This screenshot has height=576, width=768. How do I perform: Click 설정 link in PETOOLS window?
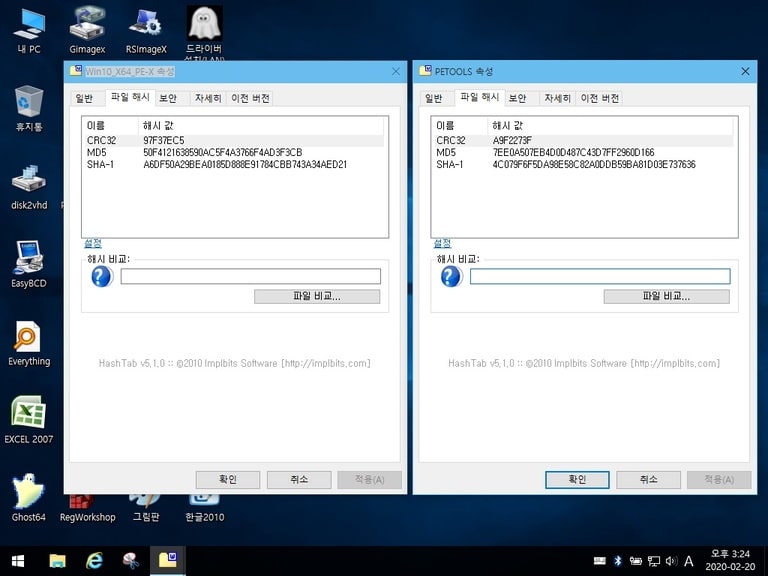[442, 243]
